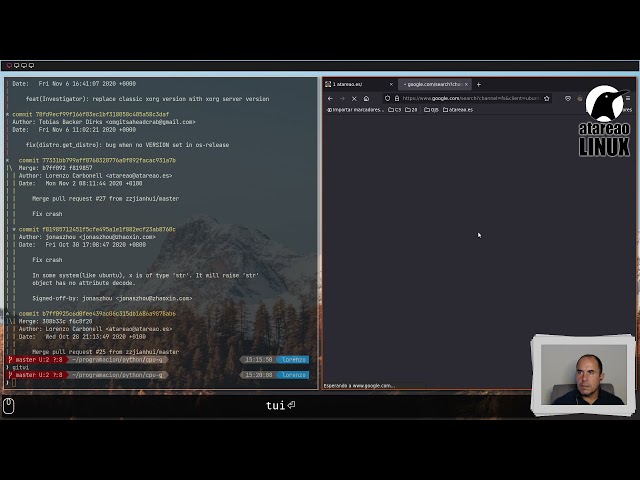640x480 pixels.
Task: Click the commit b7ff0925 hash line
Action: [x=97, y=313]
